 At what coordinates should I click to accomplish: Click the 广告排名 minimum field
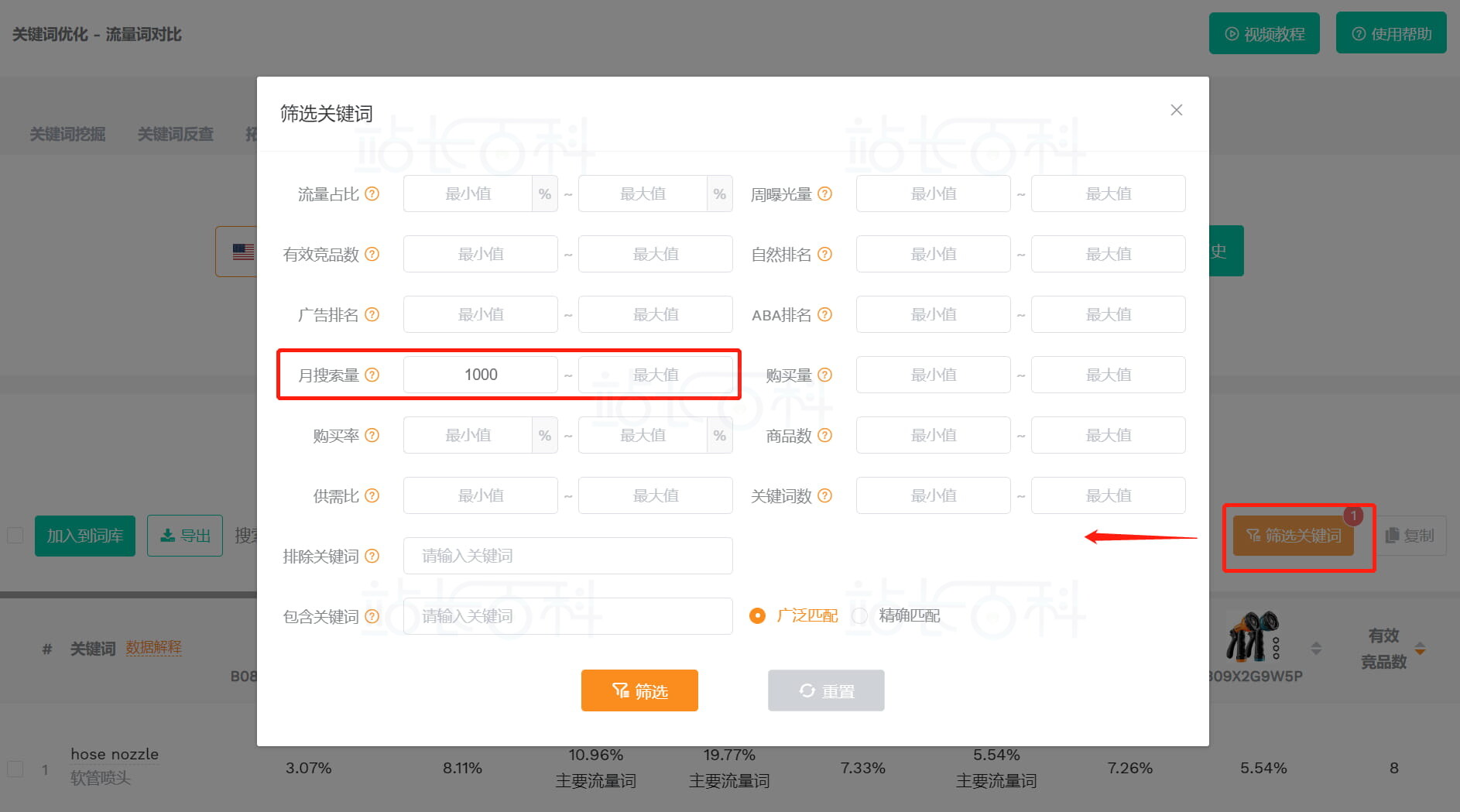(481, 314)
